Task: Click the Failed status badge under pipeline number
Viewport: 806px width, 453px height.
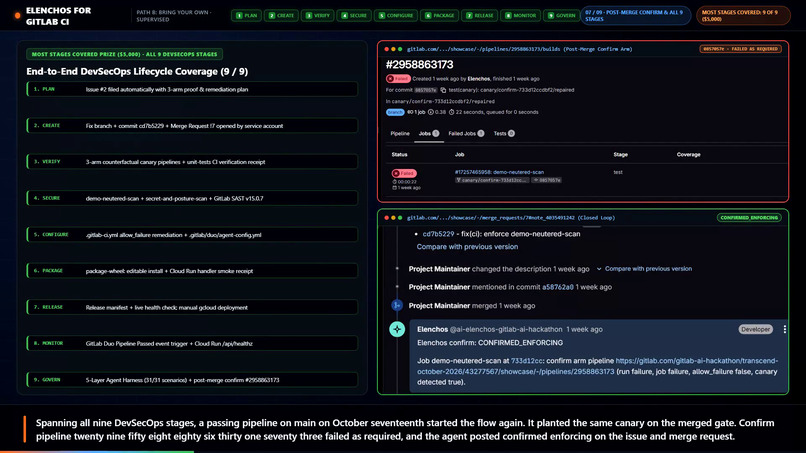Action: pyautogui.click(x=398, y=79)
